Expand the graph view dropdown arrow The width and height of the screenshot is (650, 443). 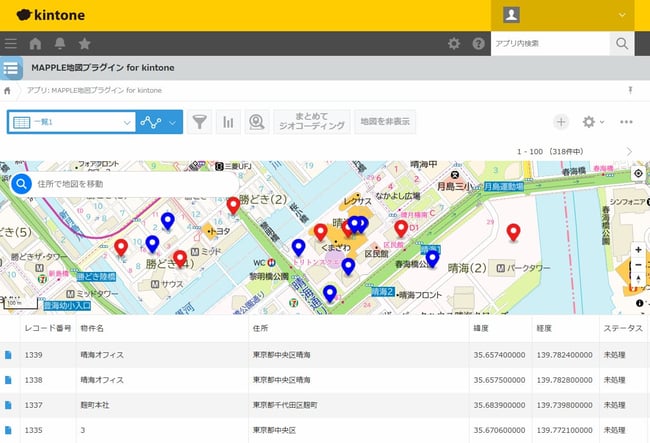pyautogui.click(x=173, y=122)
